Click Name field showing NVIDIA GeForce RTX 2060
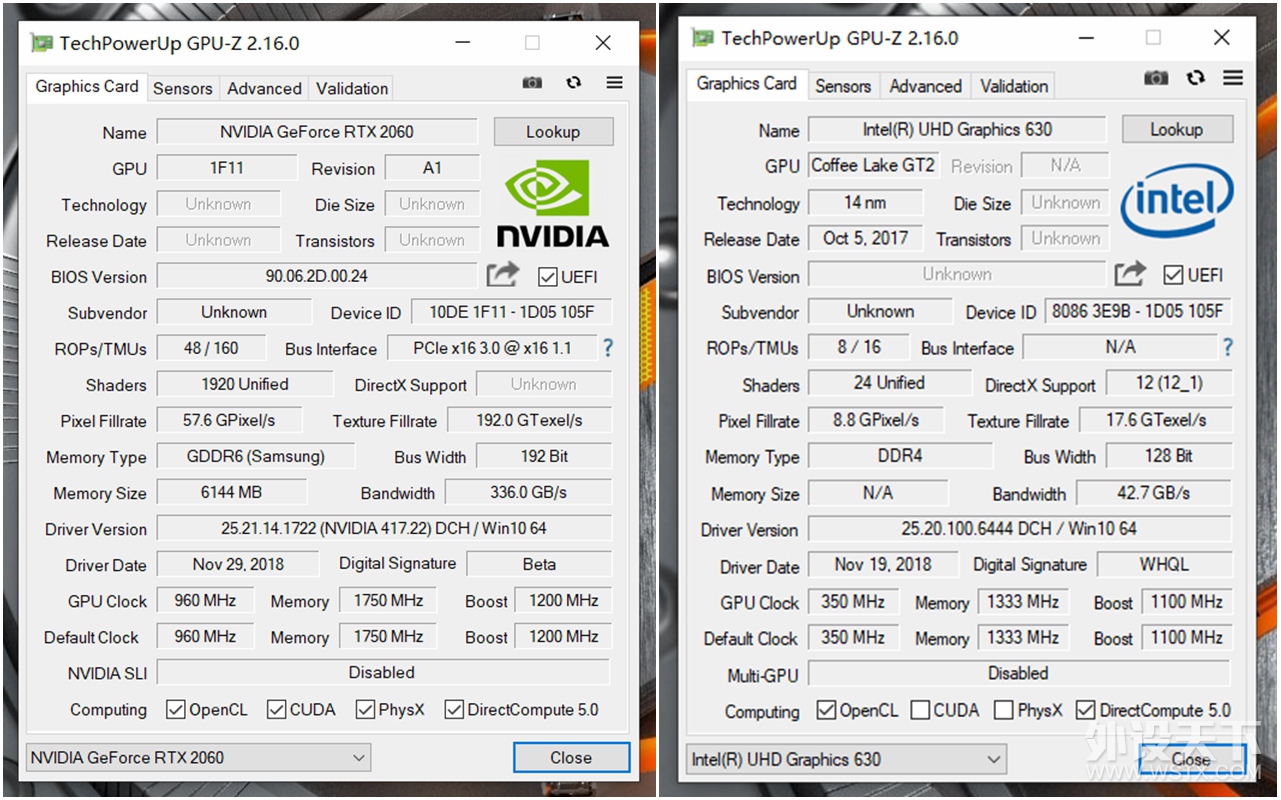Screen dimensions: 1281x800 pyautogui.click(x=317, y=132)
